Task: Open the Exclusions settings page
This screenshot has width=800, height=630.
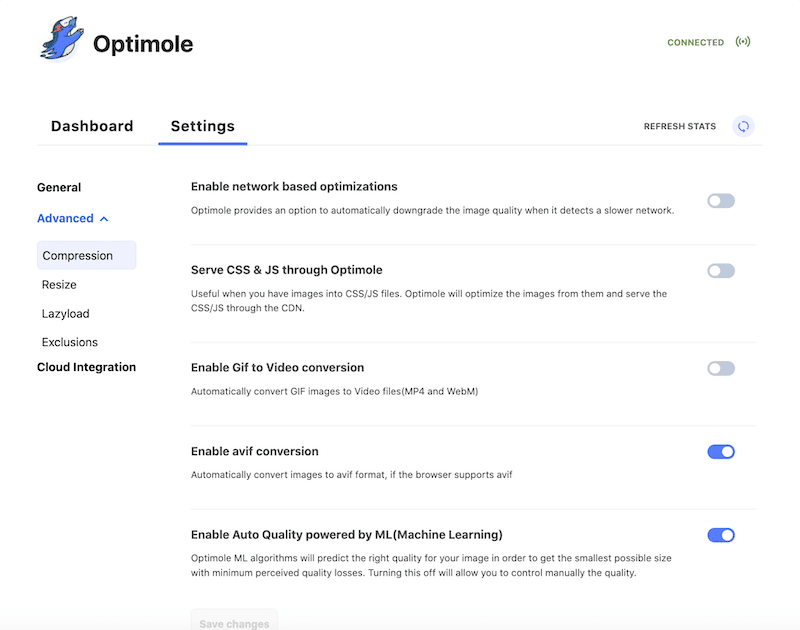Action: [x=69, y=342]
